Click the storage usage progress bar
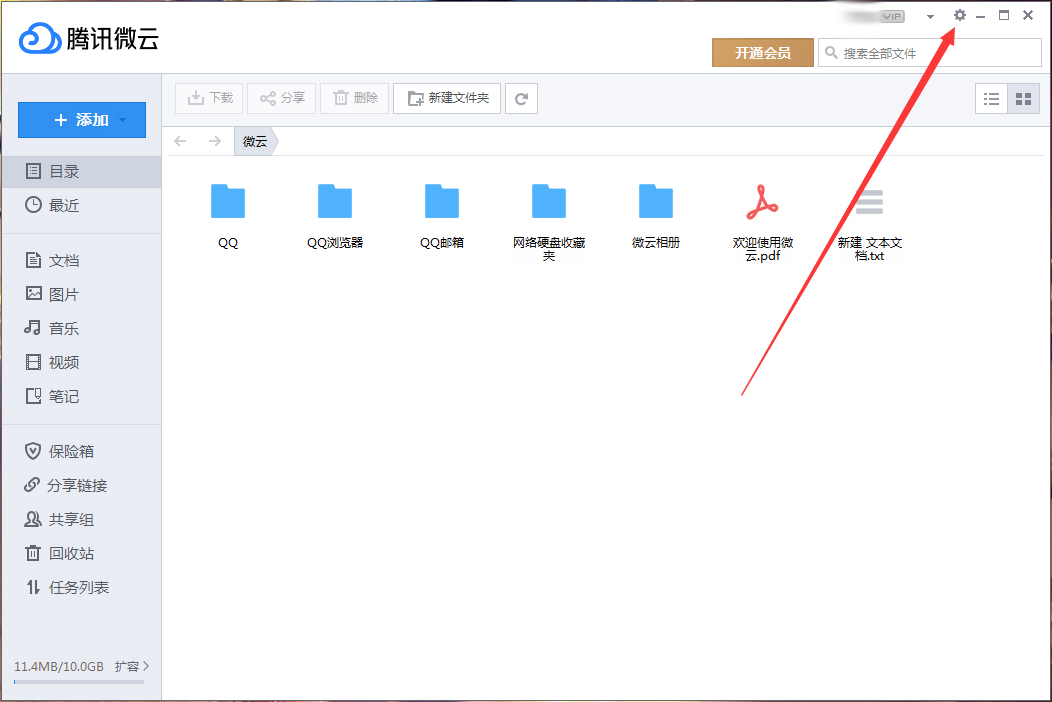The height and width of the screenshot is (702, 1052). pyautogui.click(x=80, y=682)
